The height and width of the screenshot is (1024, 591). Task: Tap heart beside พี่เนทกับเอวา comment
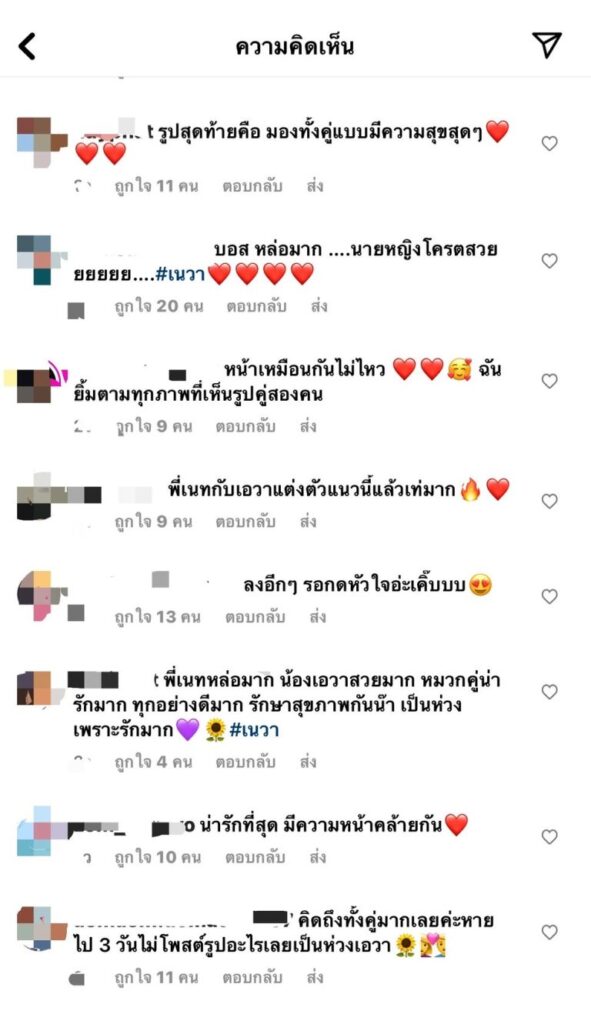[549, 501]
